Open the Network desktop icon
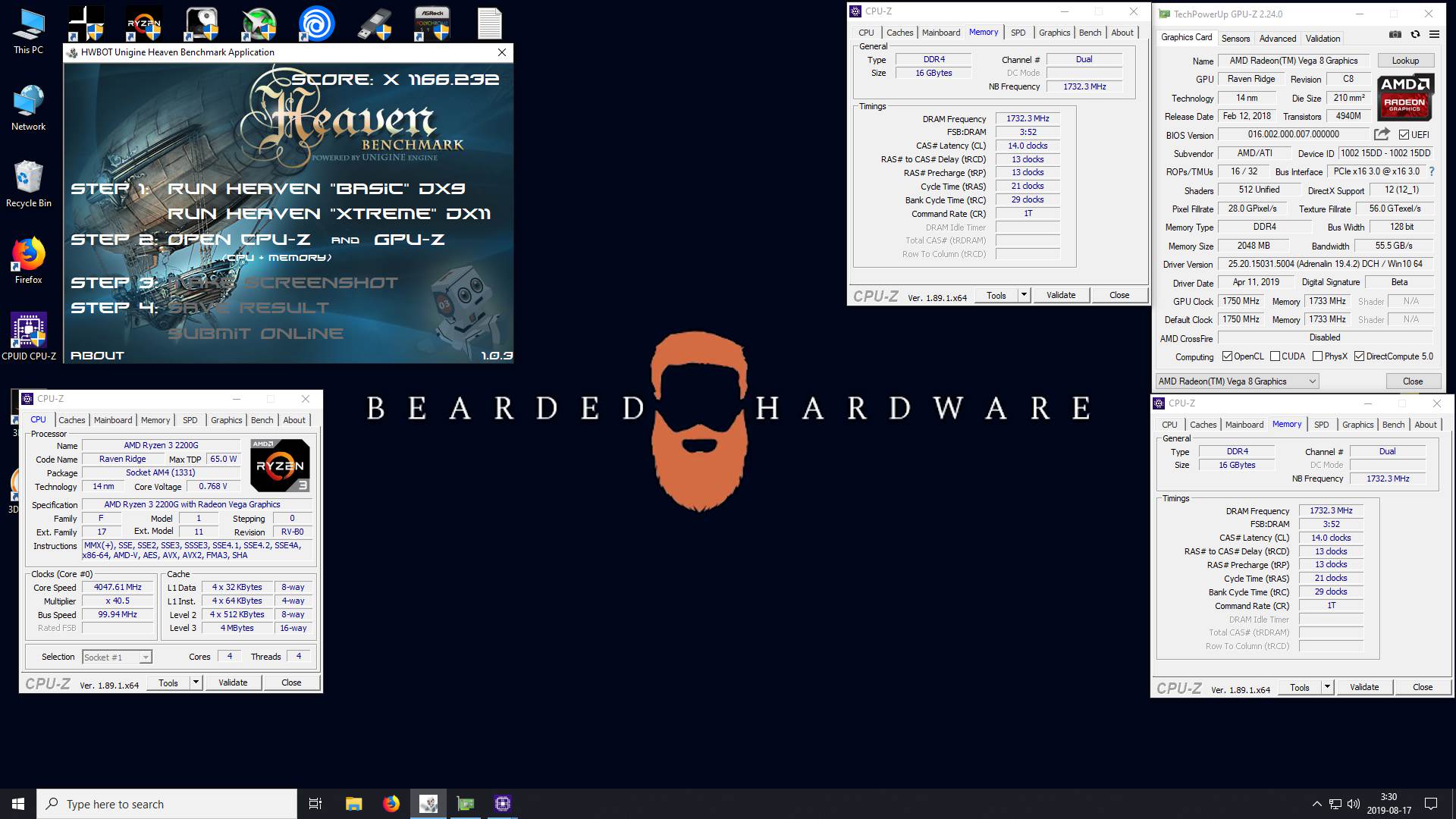This screenshot has height=819, width=1456. (29, 108)
